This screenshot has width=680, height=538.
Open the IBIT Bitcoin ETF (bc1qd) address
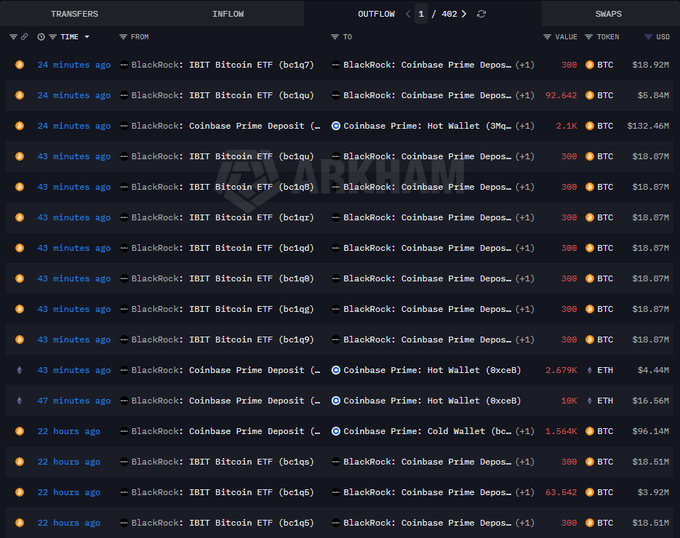click(251, 248)
